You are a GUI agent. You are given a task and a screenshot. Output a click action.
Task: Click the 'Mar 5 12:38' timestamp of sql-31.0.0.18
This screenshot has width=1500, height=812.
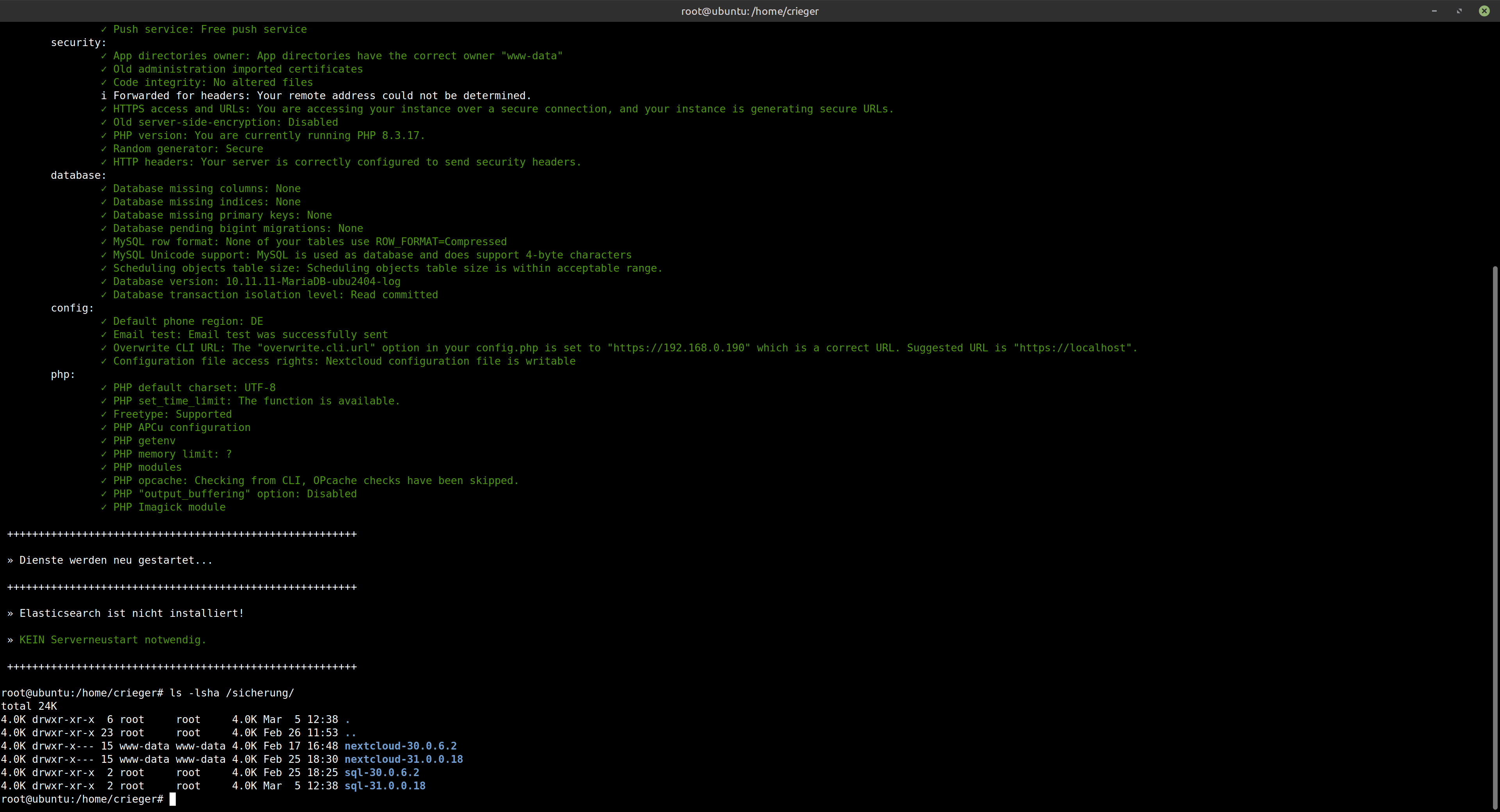coord(300,786)
